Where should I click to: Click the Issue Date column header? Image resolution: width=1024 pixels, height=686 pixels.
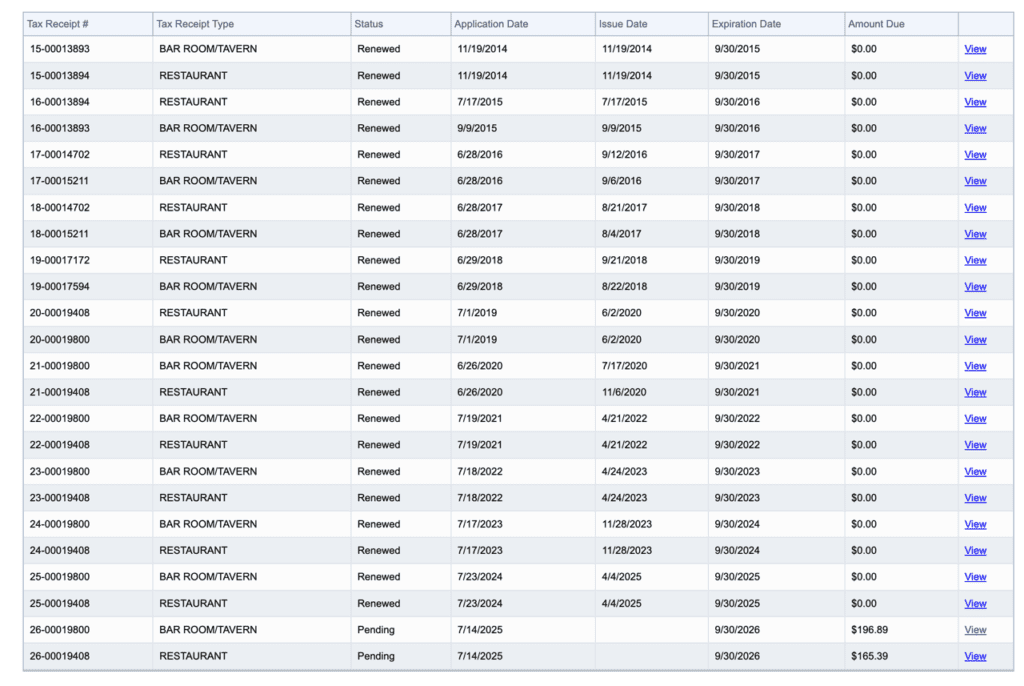[623, 24]
